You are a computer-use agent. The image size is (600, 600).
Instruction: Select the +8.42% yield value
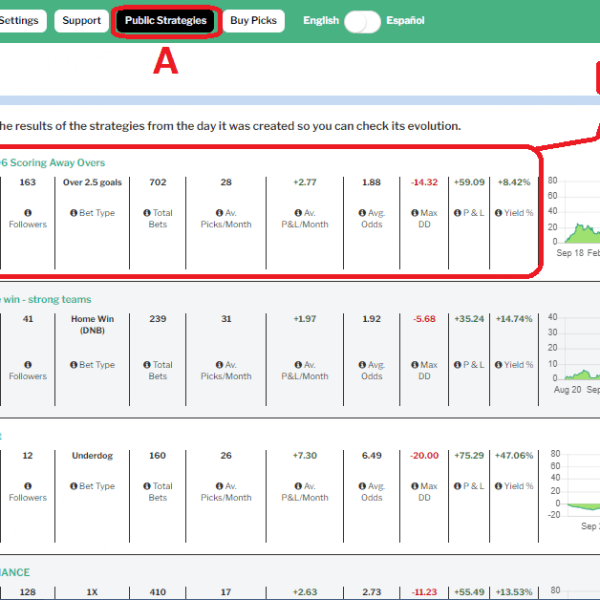point(514,182)
